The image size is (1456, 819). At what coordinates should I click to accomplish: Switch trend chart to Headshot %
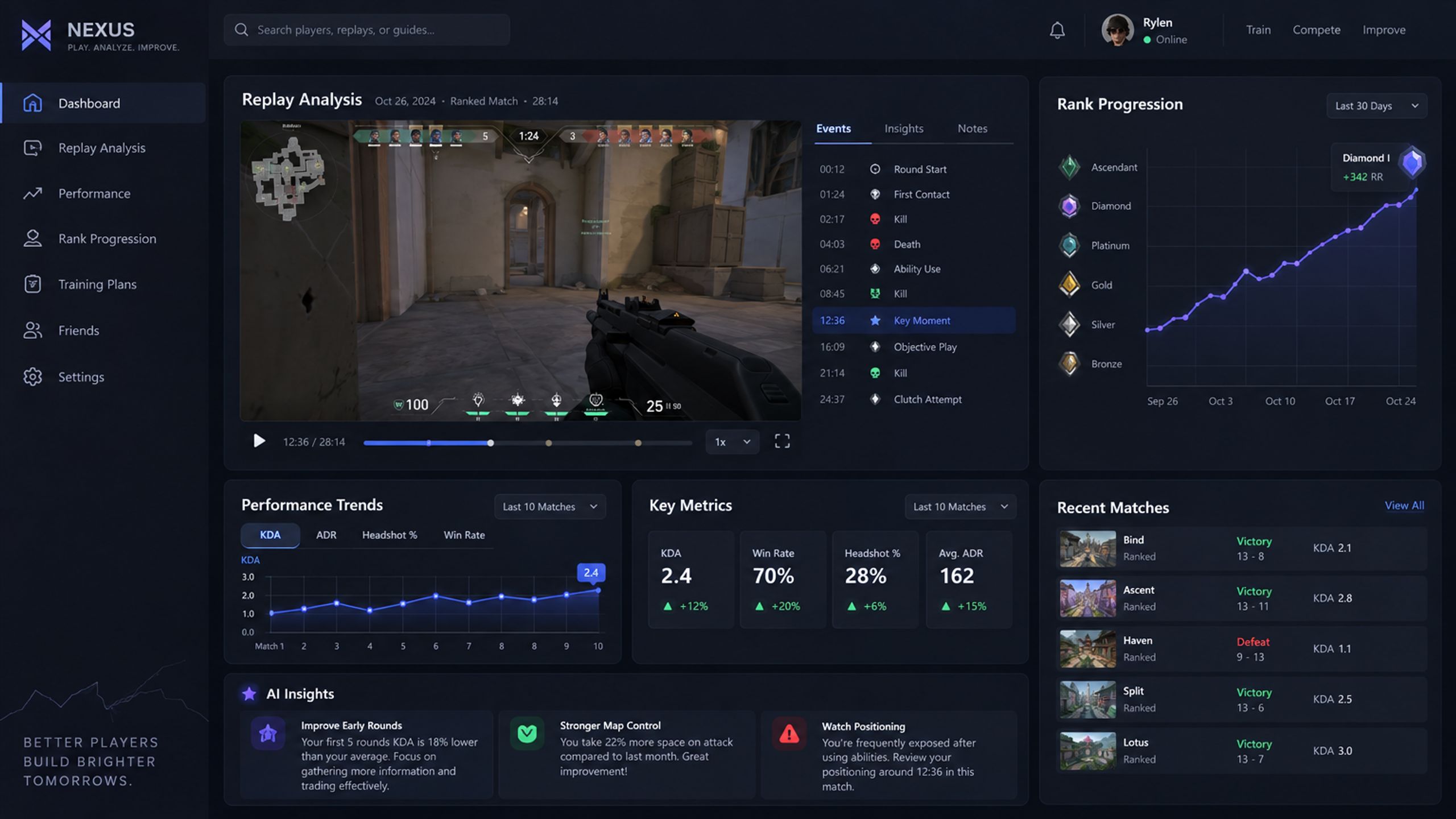coord(390,535)
